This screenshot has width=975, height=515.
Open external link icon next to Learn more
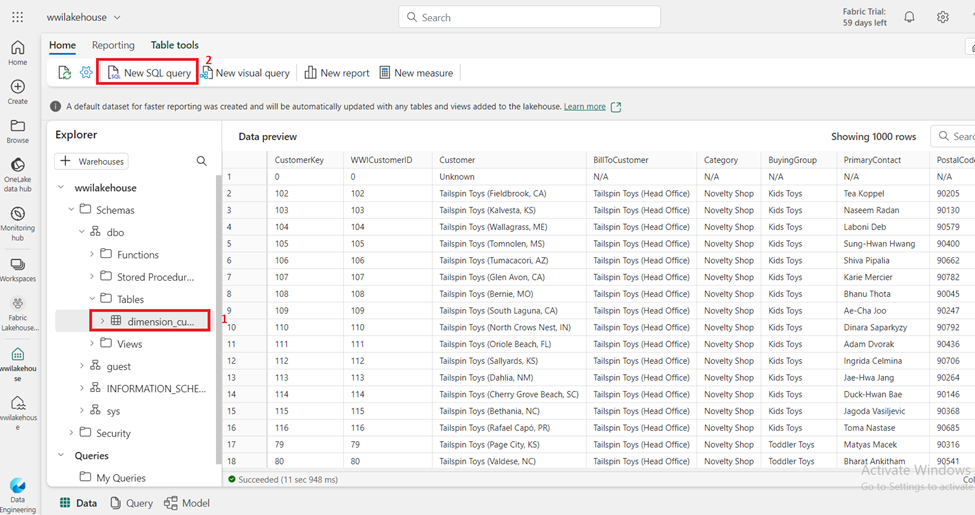point(616,107)
